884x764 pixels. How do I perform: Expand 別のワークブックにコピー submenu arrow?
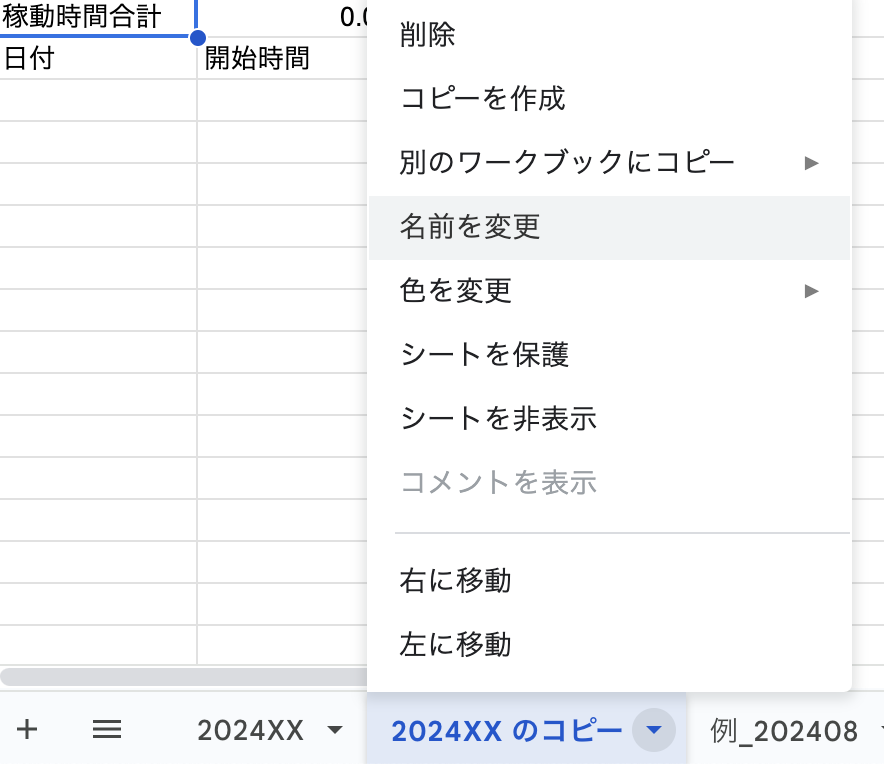tap(811, 162)
